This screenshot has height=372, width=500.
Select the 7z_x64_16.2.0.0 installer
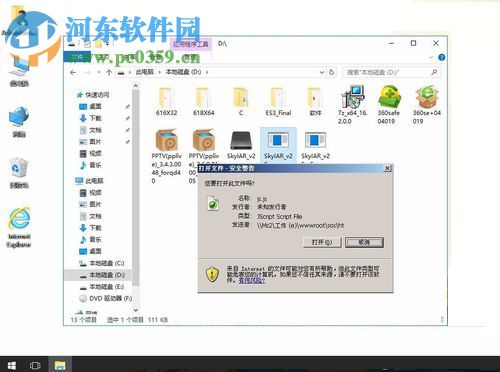pos(352,105)
